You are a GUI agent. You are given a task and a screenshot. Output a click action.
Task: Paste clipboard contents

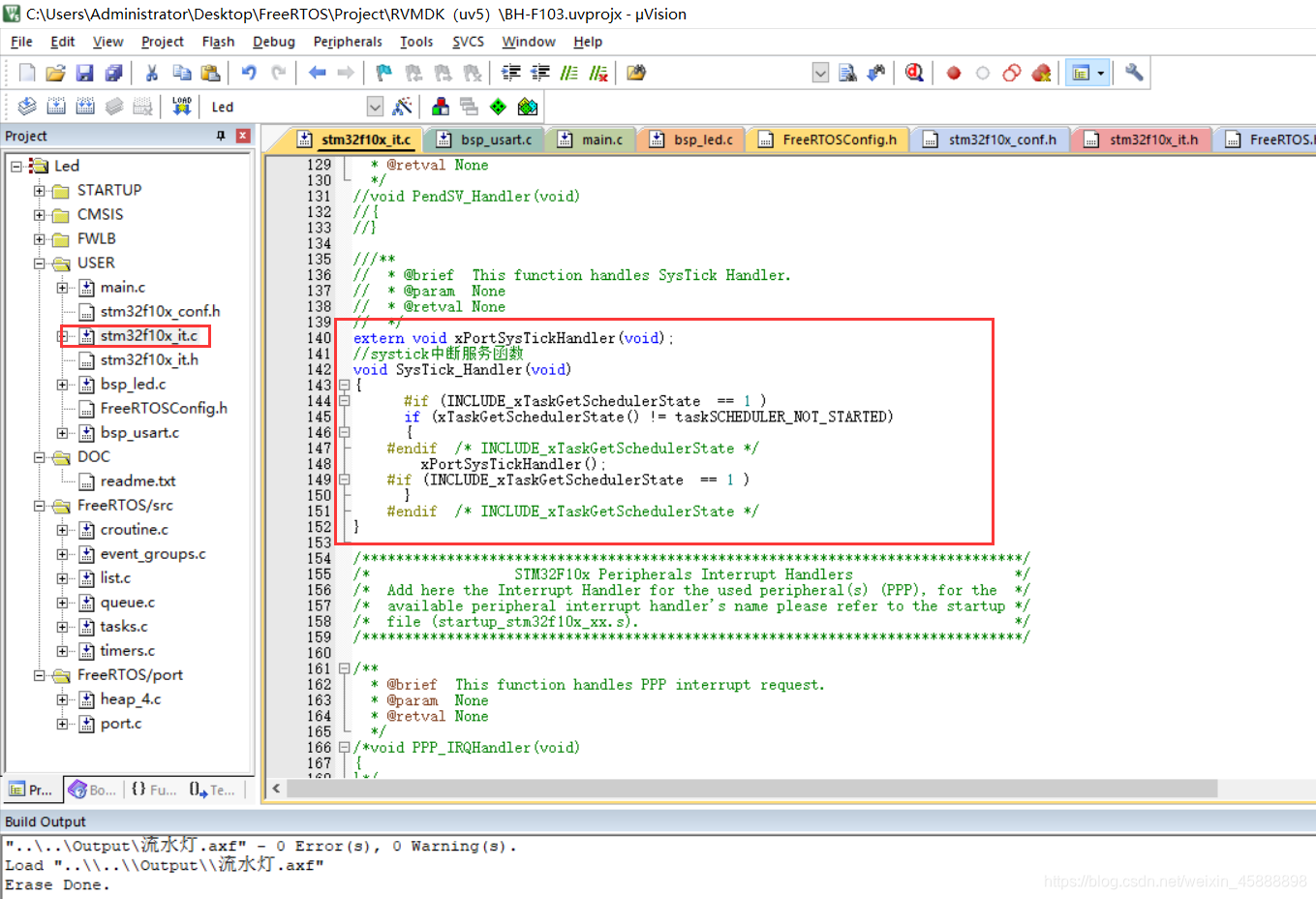pyautogui.click(x=210, y=73)
